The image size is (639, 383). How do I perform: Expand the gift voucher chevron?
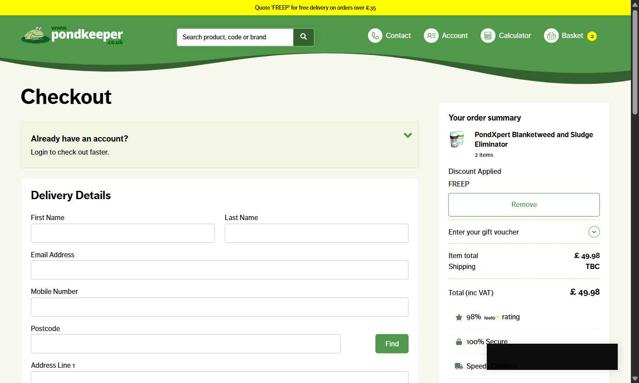[x=594, y=232]
